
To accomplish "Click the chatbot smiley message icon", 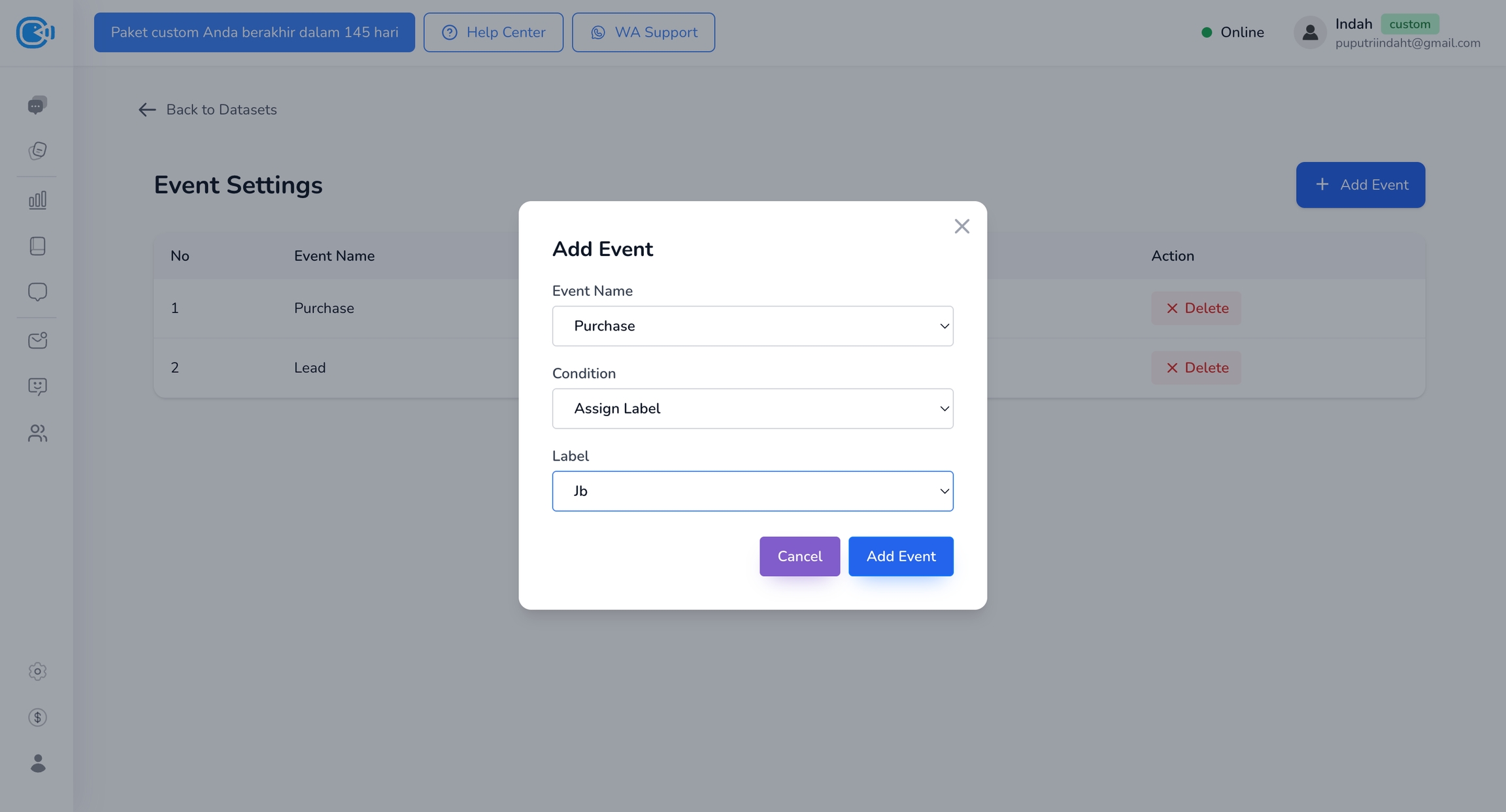I will click(37, 387).
